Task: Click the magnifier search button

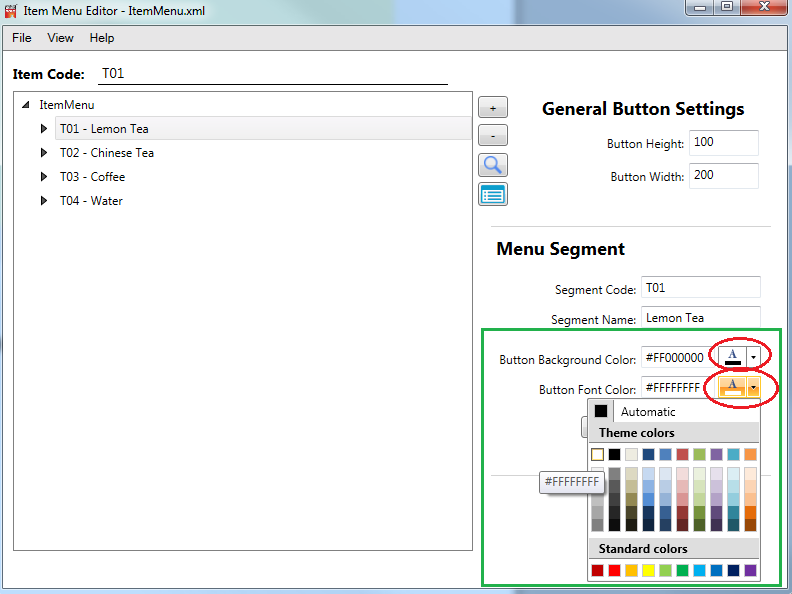Action: click(492, 165)
